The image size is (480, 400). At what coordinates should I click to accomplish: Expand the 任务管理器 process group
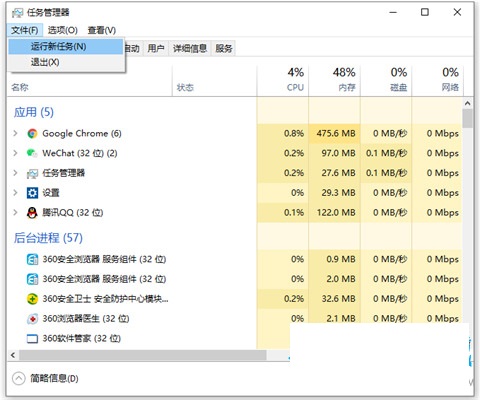[x=15, y=173]
